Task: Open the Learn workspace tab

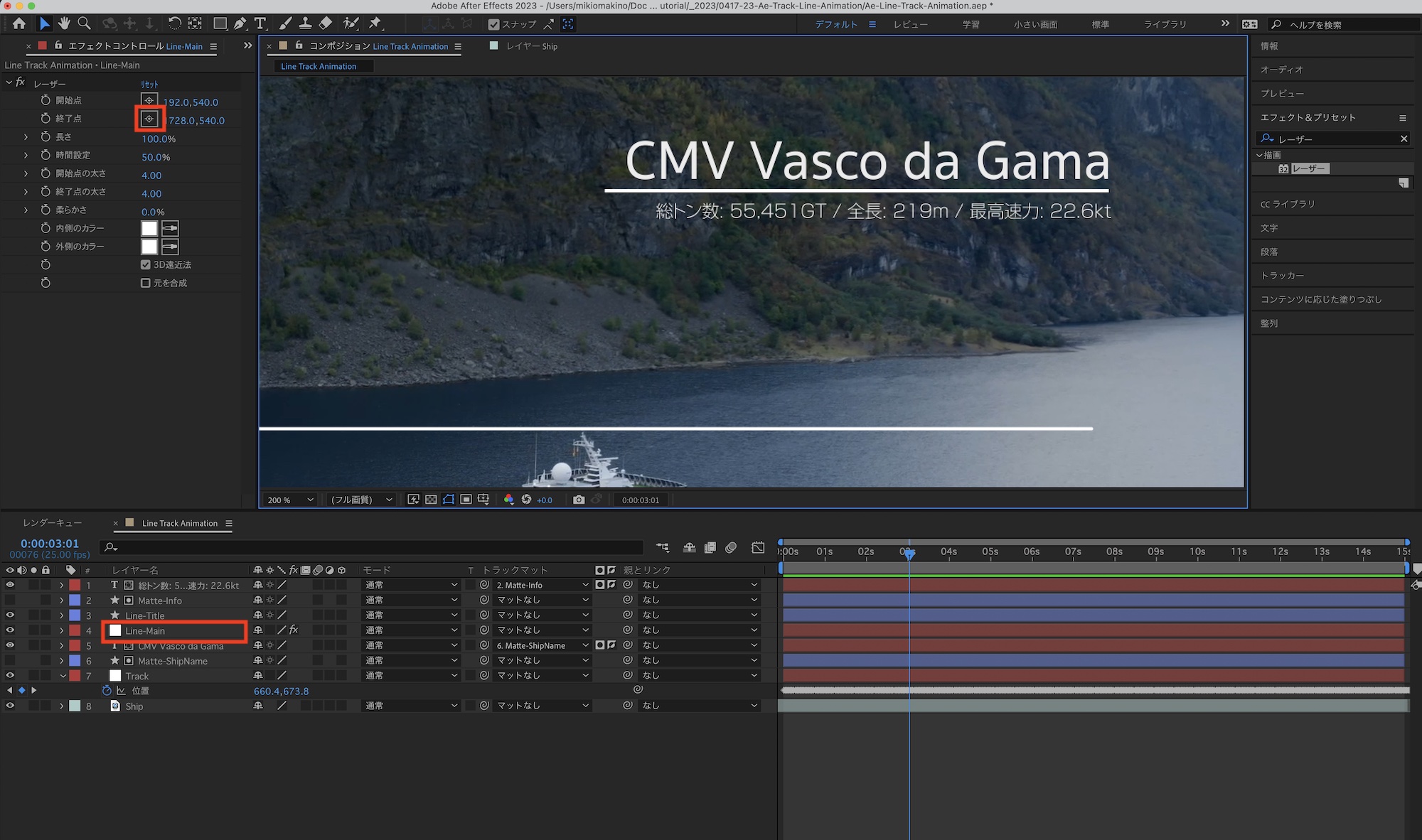Action: click(x=971, y=24)
